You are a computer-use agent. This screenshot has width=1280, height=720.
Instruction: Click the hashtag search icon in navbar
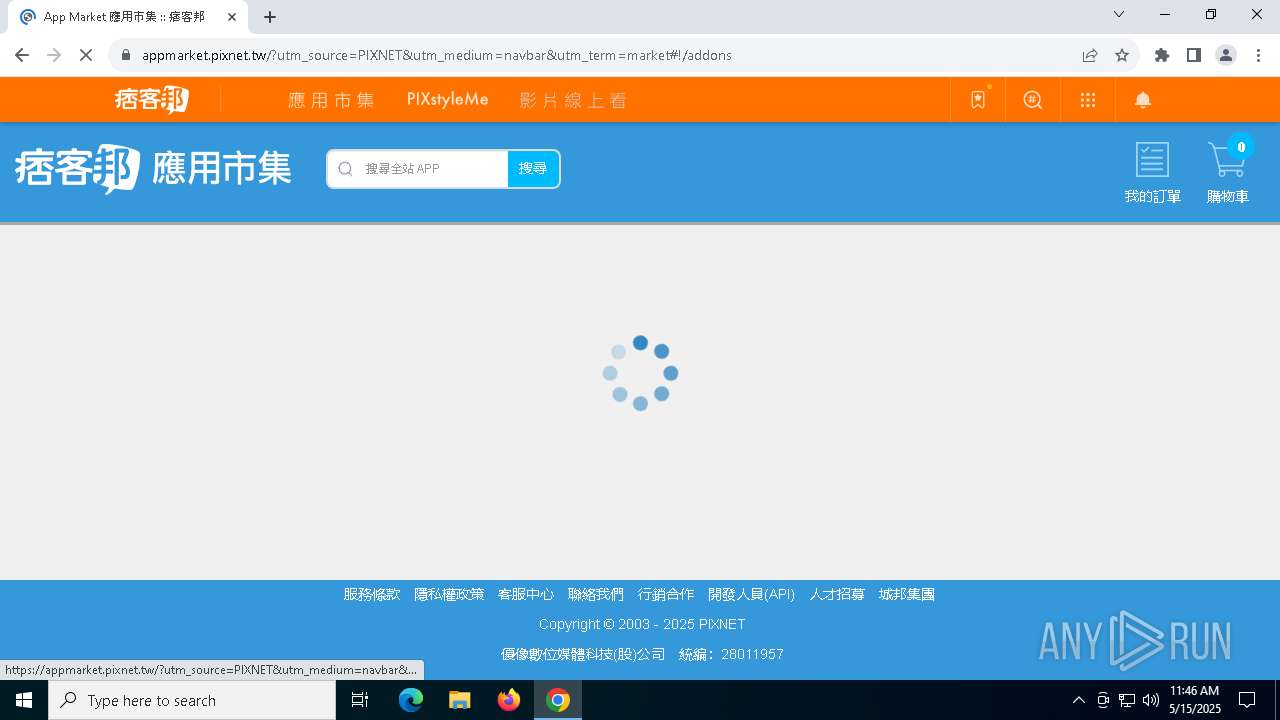click(1033, 99)
